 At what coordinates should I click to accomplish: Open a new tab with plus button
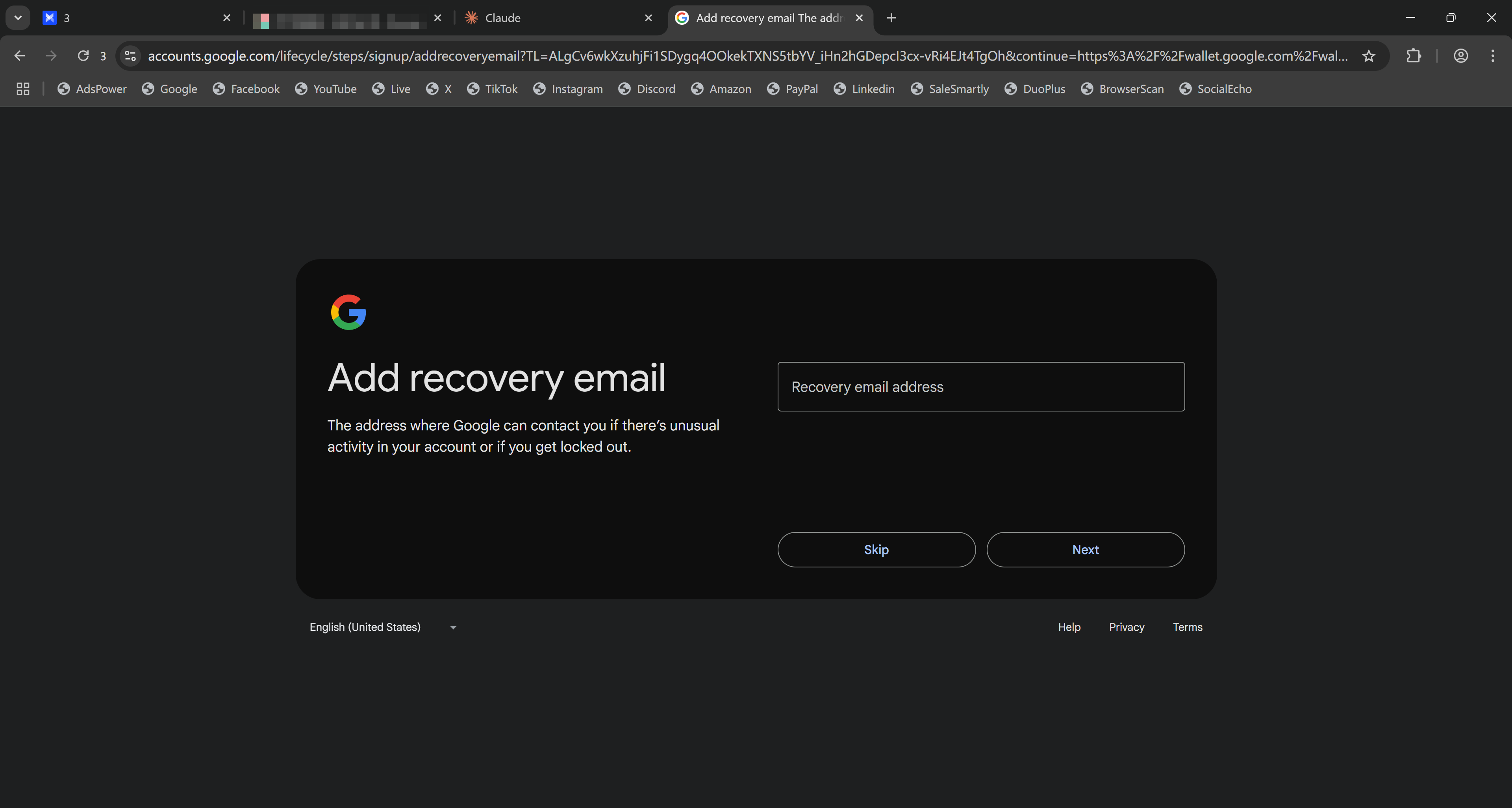pyautogui.click(x=891, y=18)
